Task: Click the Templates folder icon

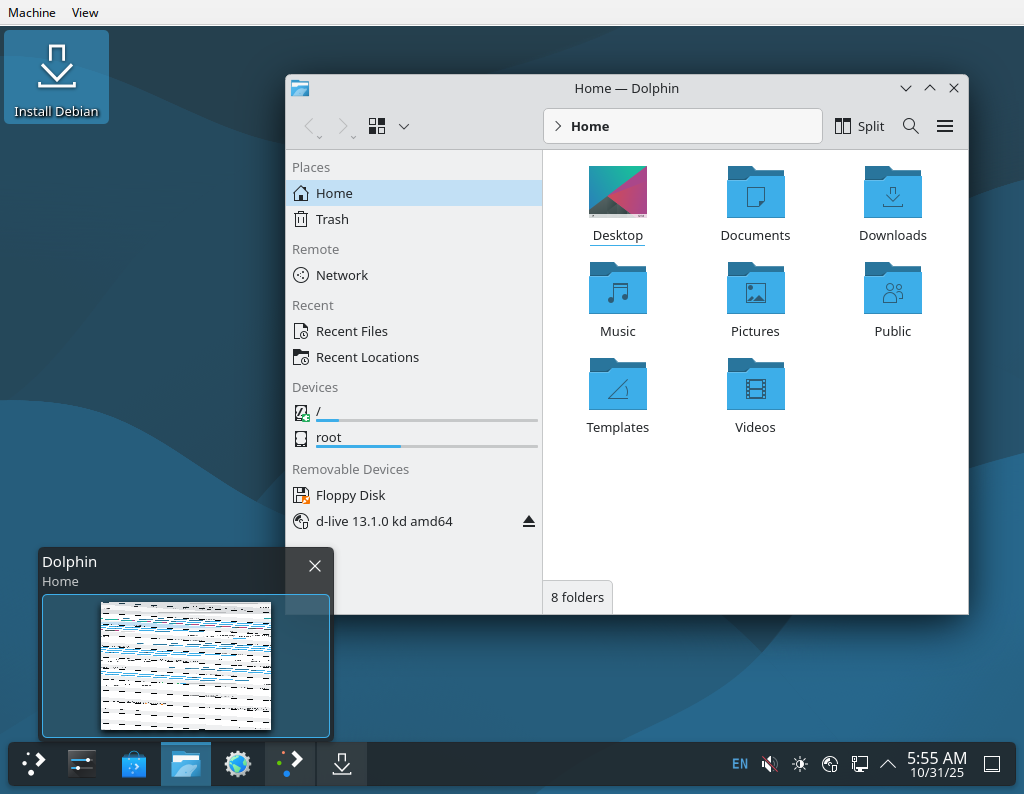Action: [x=617, y=385]
